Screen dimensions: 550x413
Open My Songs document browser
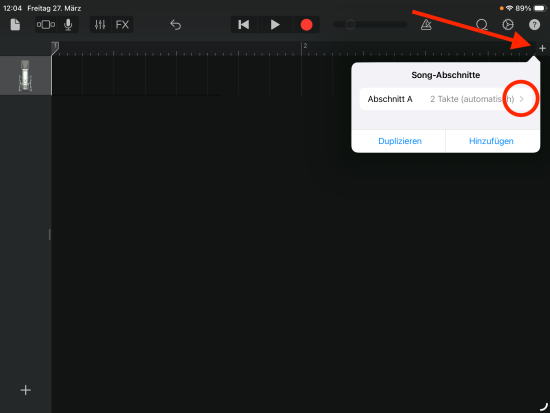pos(15,25)
